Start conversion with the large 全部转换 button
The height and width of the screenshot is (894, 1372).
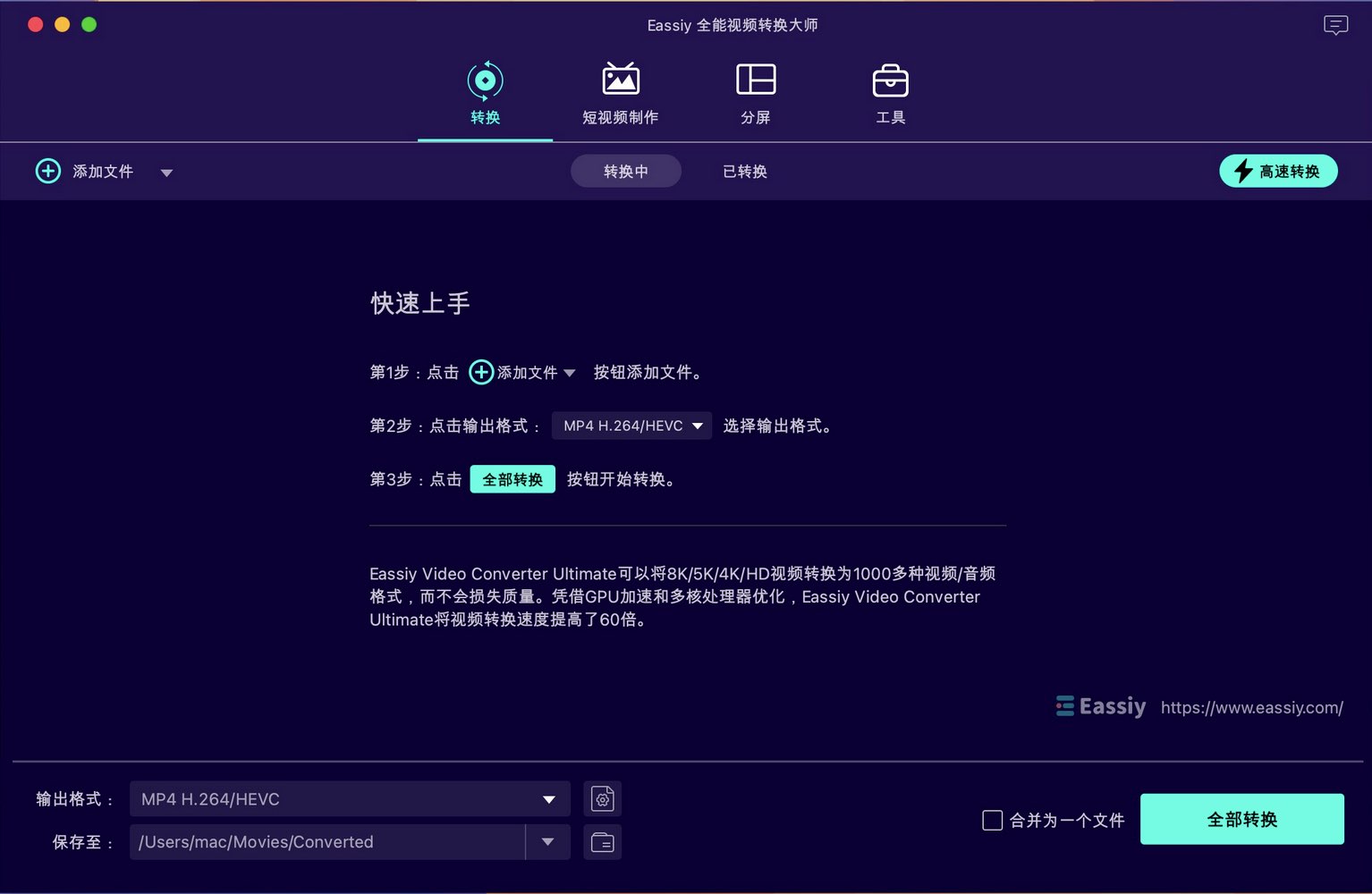coord(1242,819)
